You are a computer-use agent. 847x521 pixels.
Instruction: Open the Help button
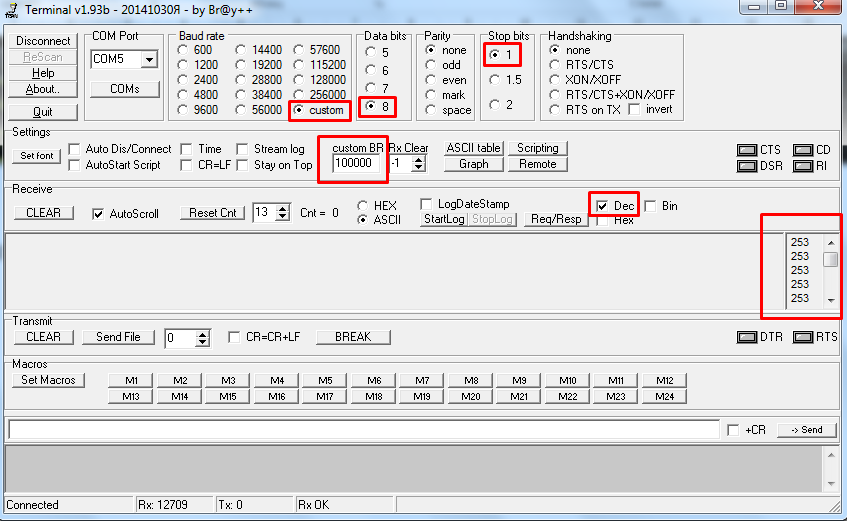coord(43,73)
